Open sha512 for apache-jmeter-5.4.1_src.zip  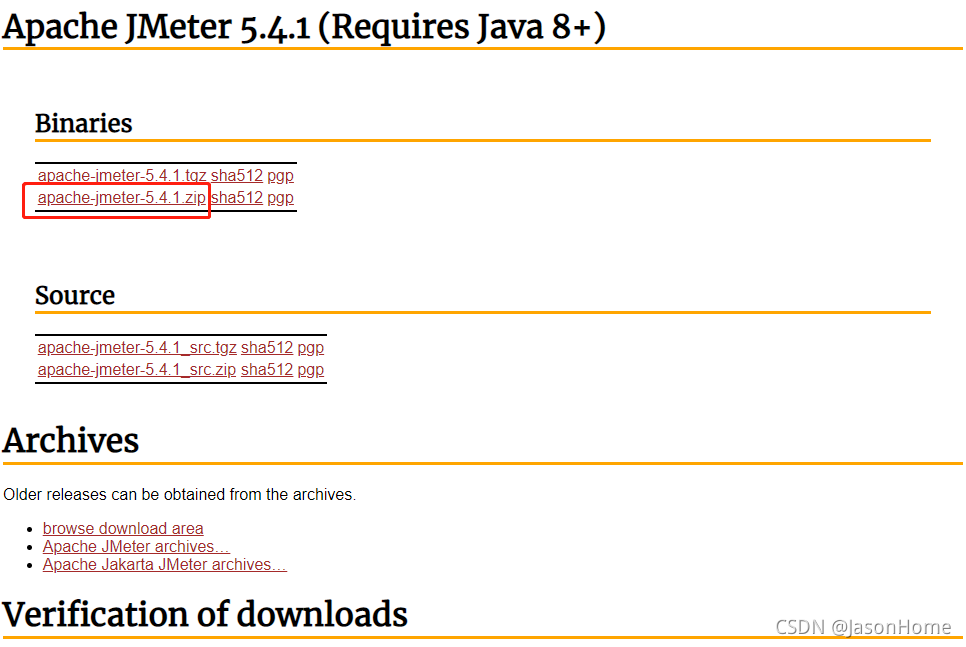(267, 370)
